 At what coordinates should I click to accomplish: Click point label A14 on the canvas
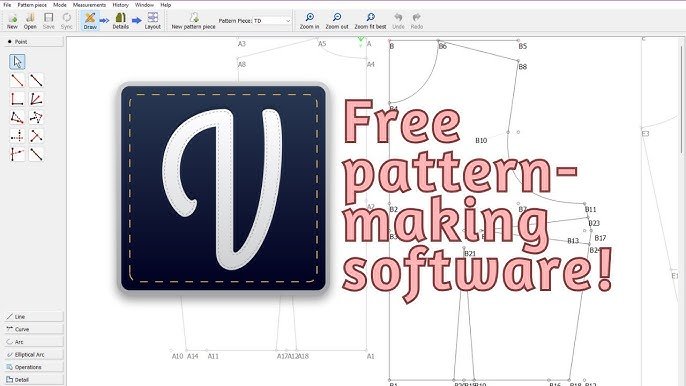point(192,356)
